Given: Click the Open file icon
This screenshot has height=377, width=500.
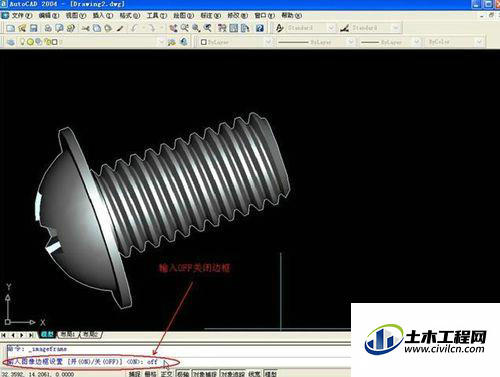Looking at the screenshot, I should [x=22, y=28].
